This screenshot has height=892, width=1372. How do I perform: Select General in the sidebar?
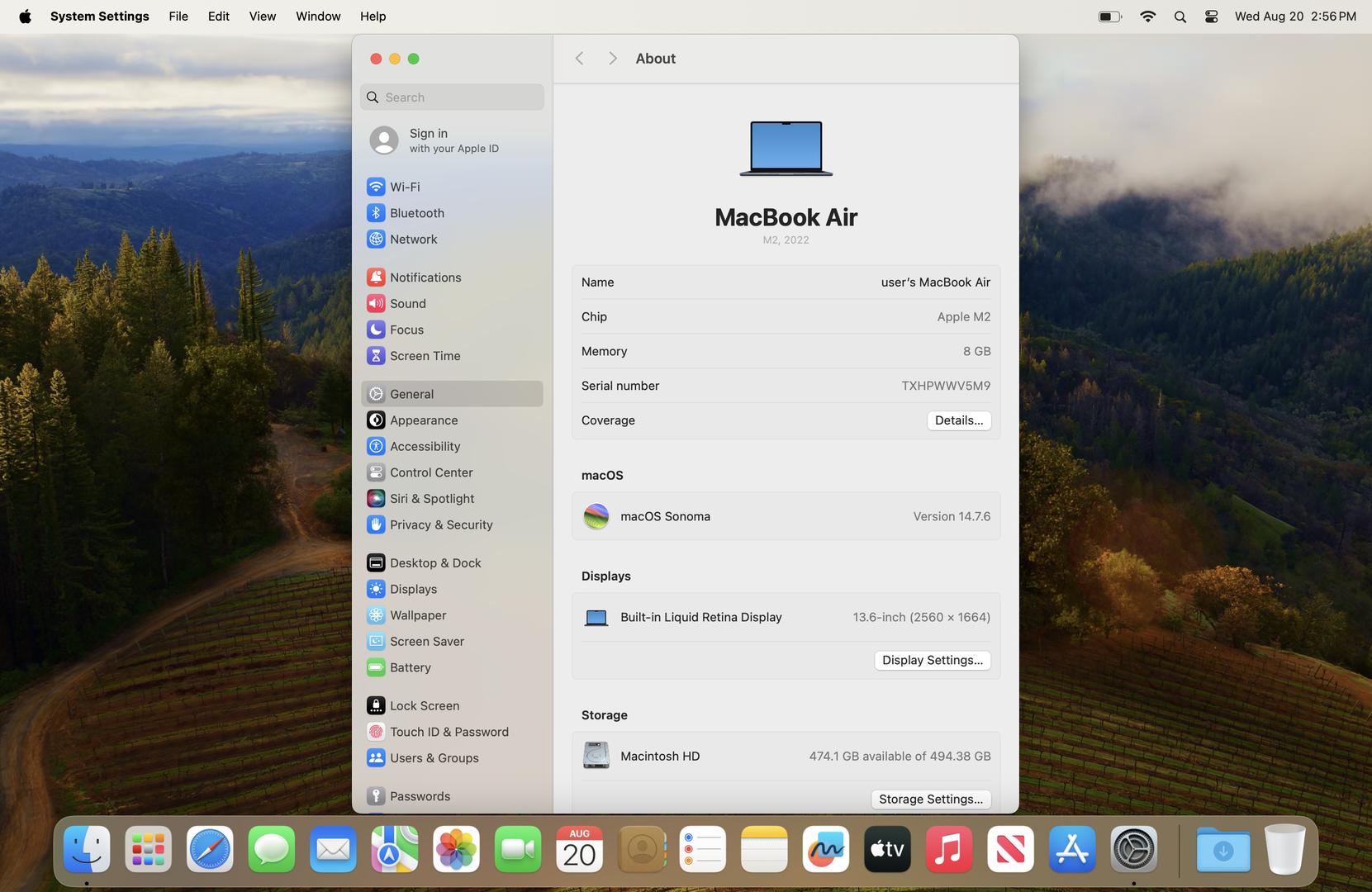point(451,394)
